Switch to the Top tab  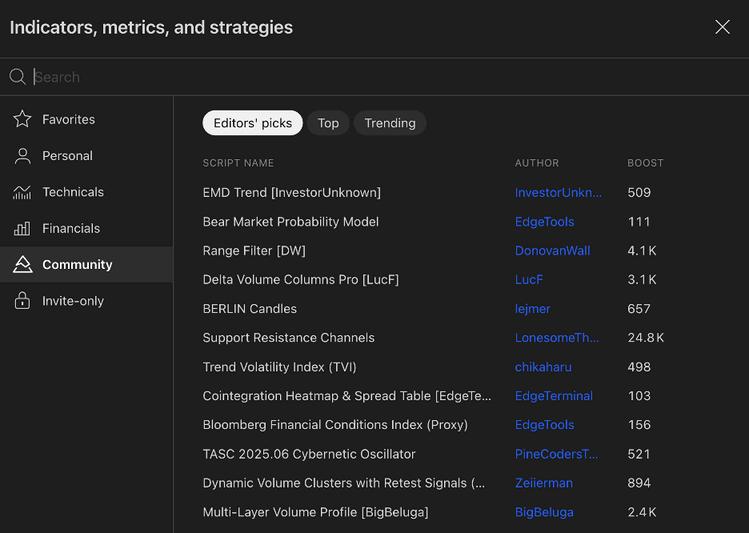pos(328,123)
